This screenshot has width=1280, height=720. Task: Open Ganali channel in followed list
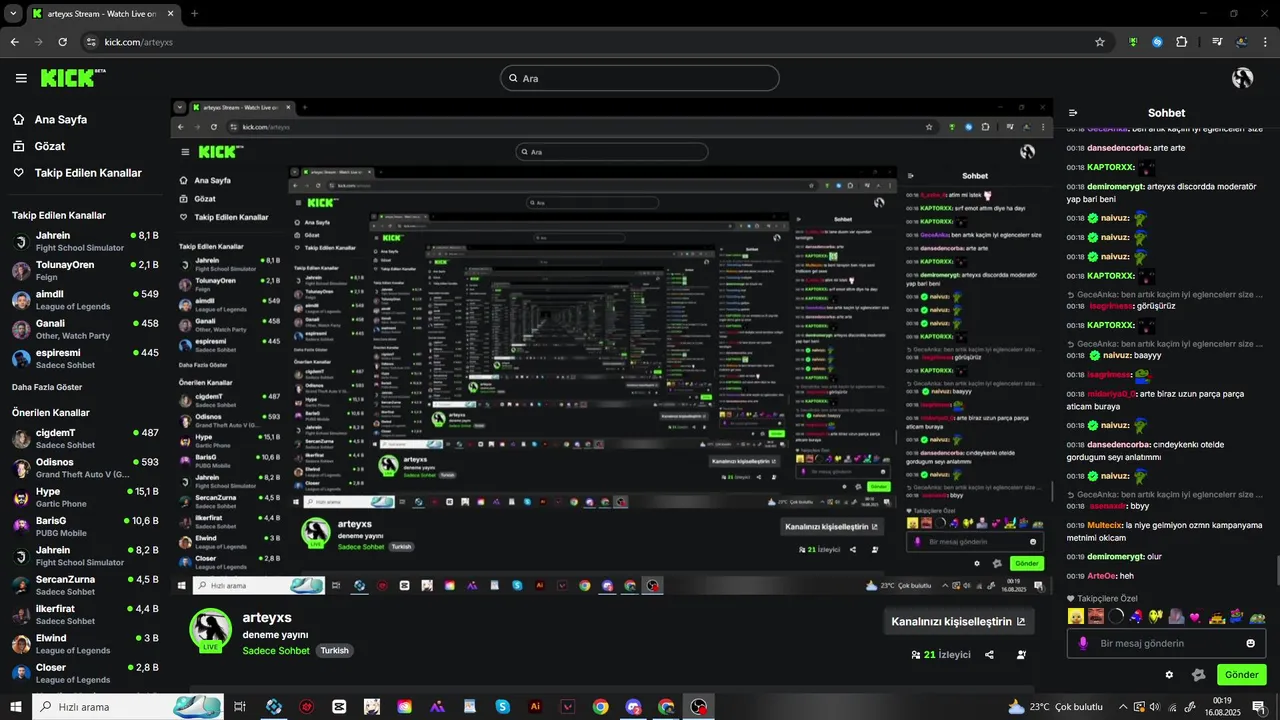tap(85, 329)
